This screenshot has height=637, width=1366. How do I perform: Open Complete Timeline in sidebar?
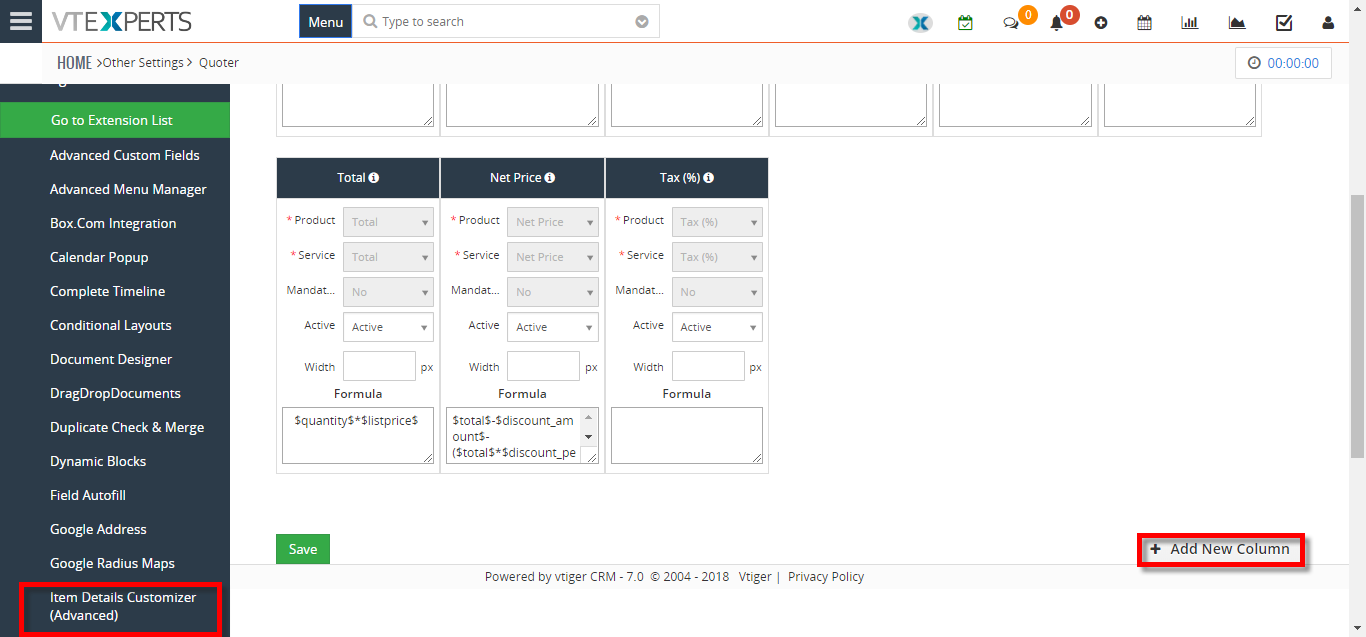click(107, 291)
